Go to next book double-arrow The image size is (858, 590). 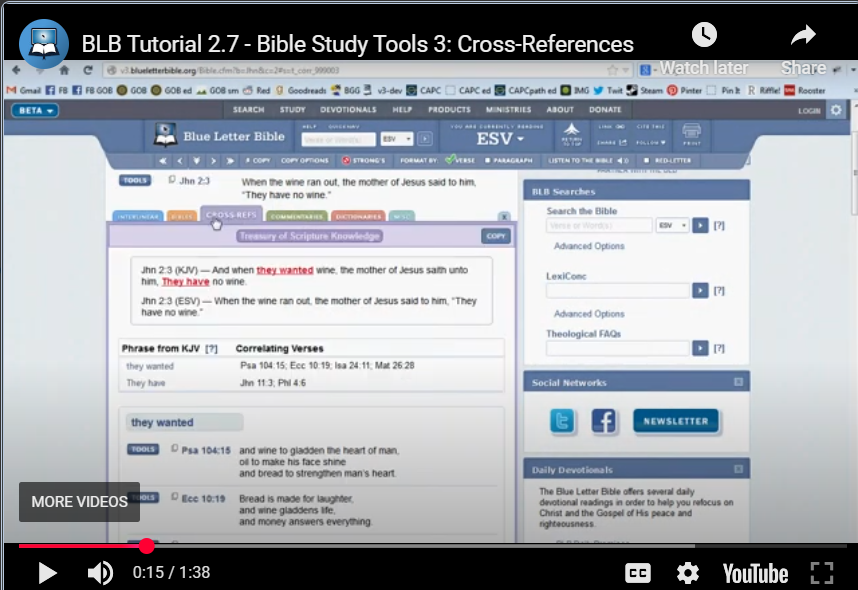230,160
